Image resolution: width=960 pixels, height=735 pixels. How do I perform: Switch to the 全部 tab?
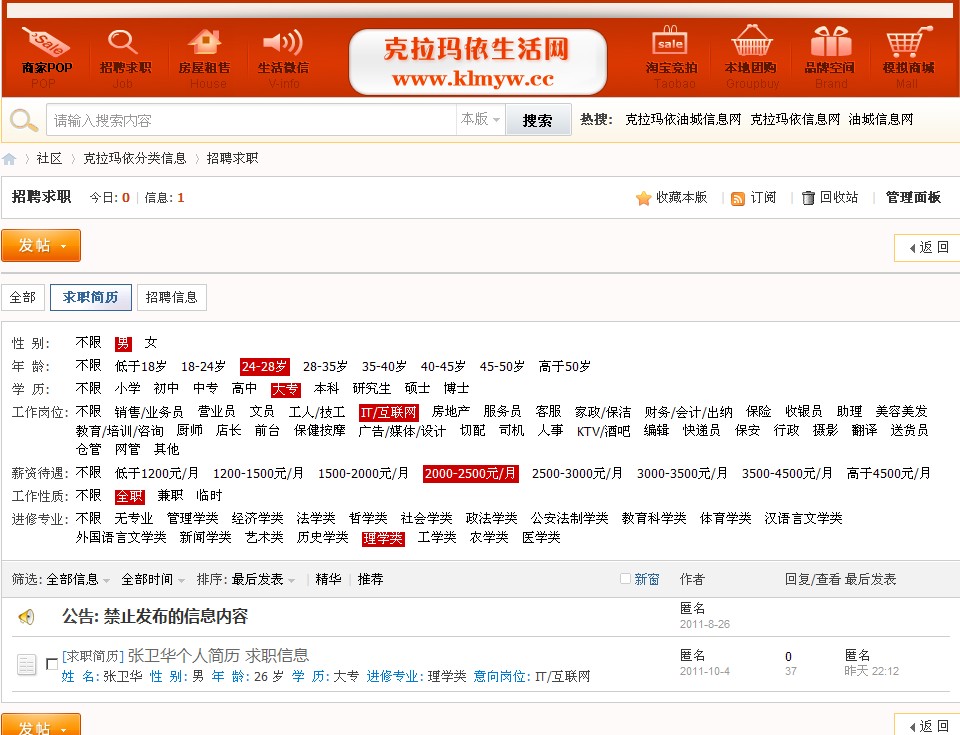[22, 297]
